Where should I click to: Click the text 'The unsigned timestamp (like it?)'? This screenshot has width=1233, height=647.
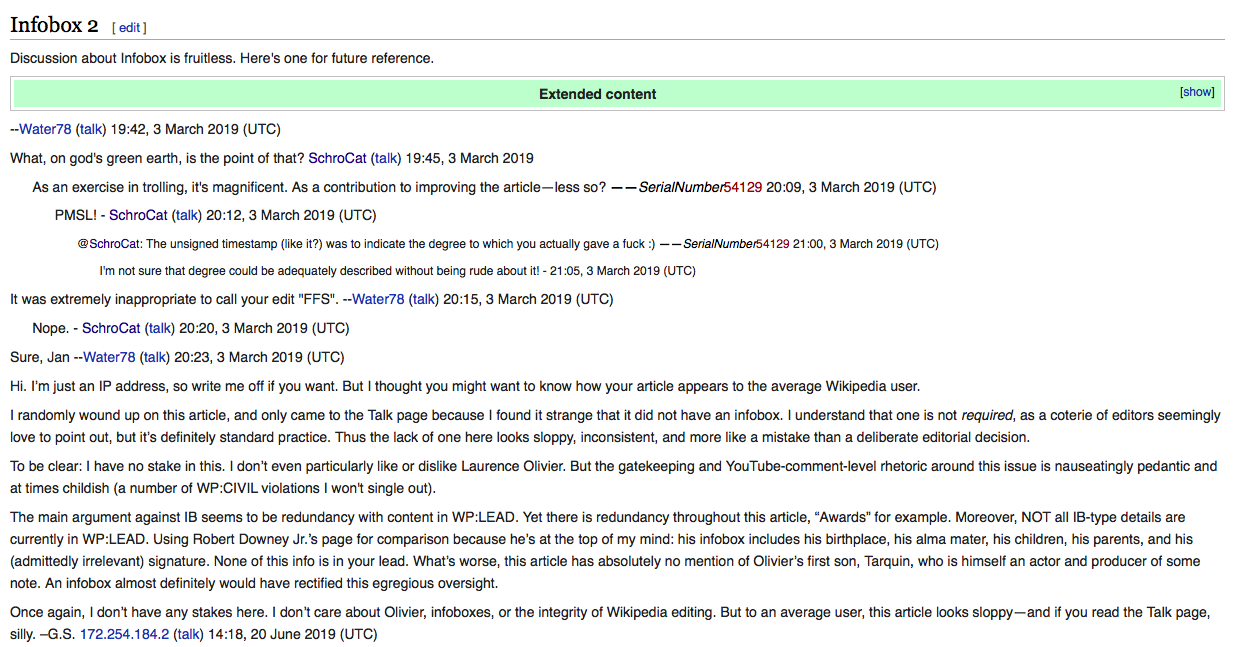(240, 243)
